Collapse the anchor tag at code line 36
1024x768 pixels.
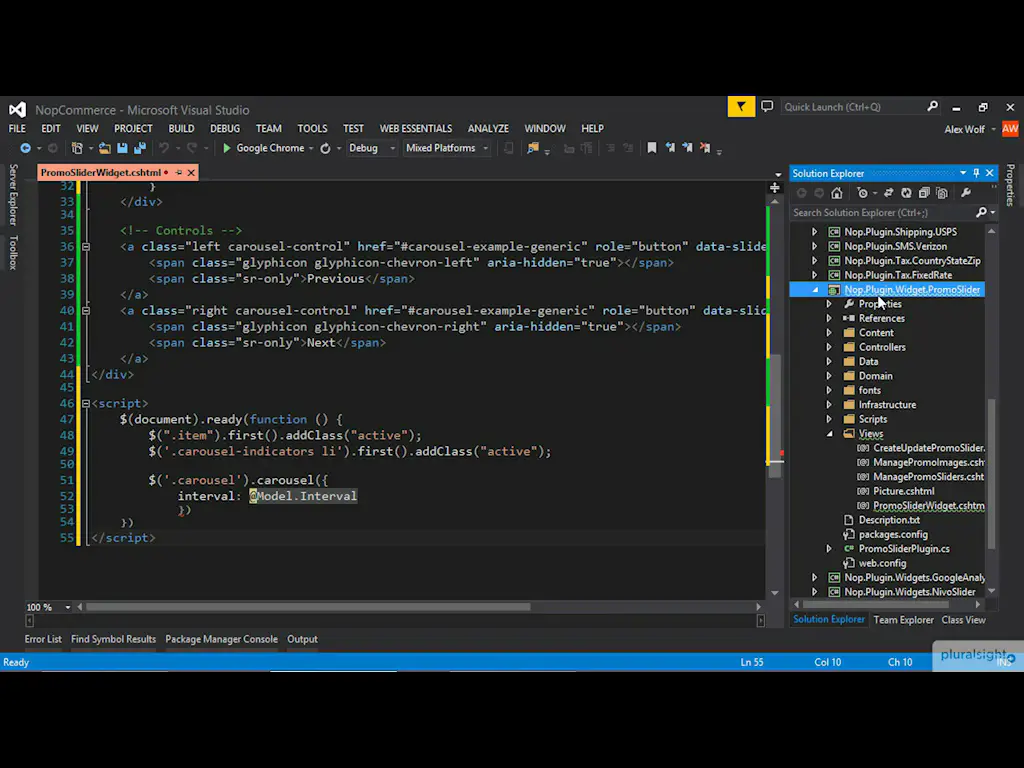[x=86, y=247]
